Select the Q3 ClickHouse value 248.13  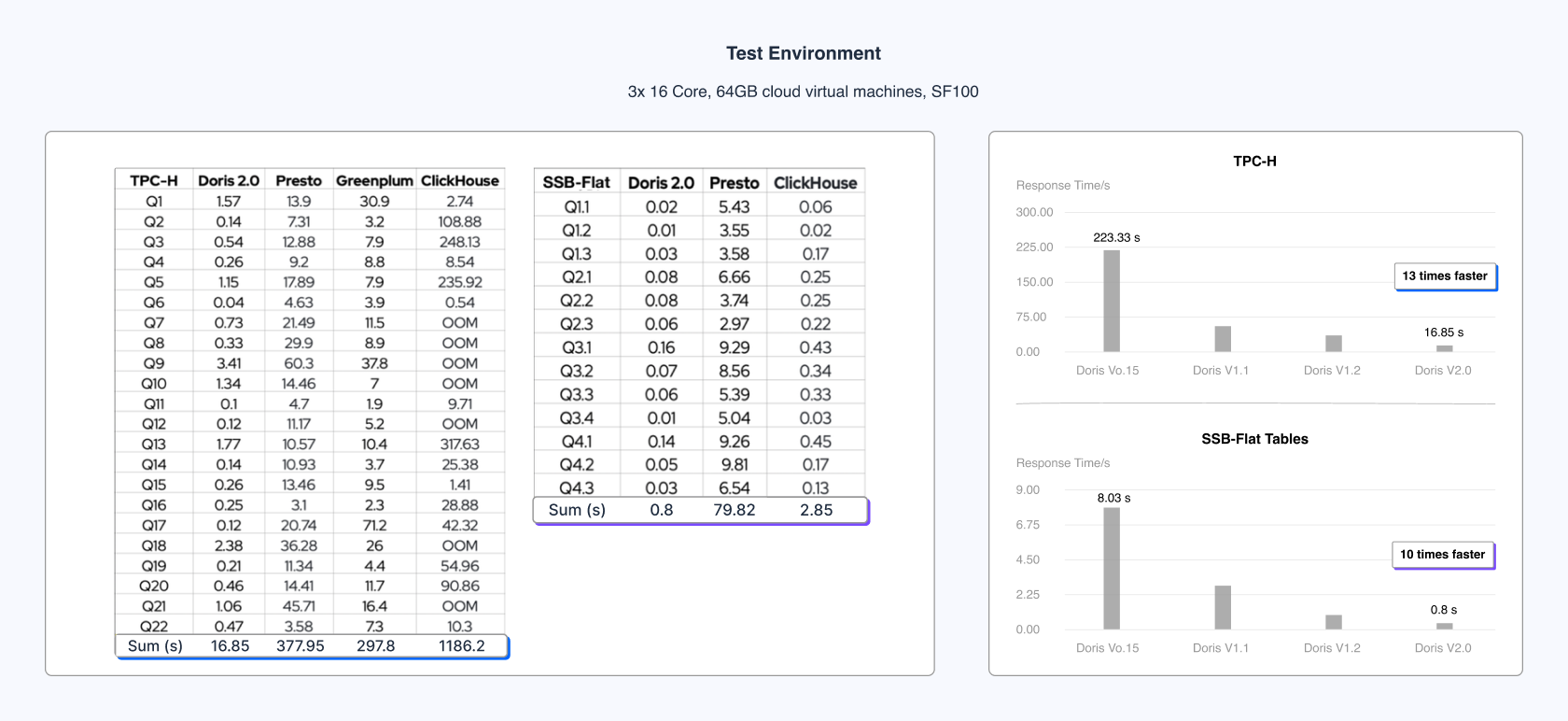tap(460, 242)
